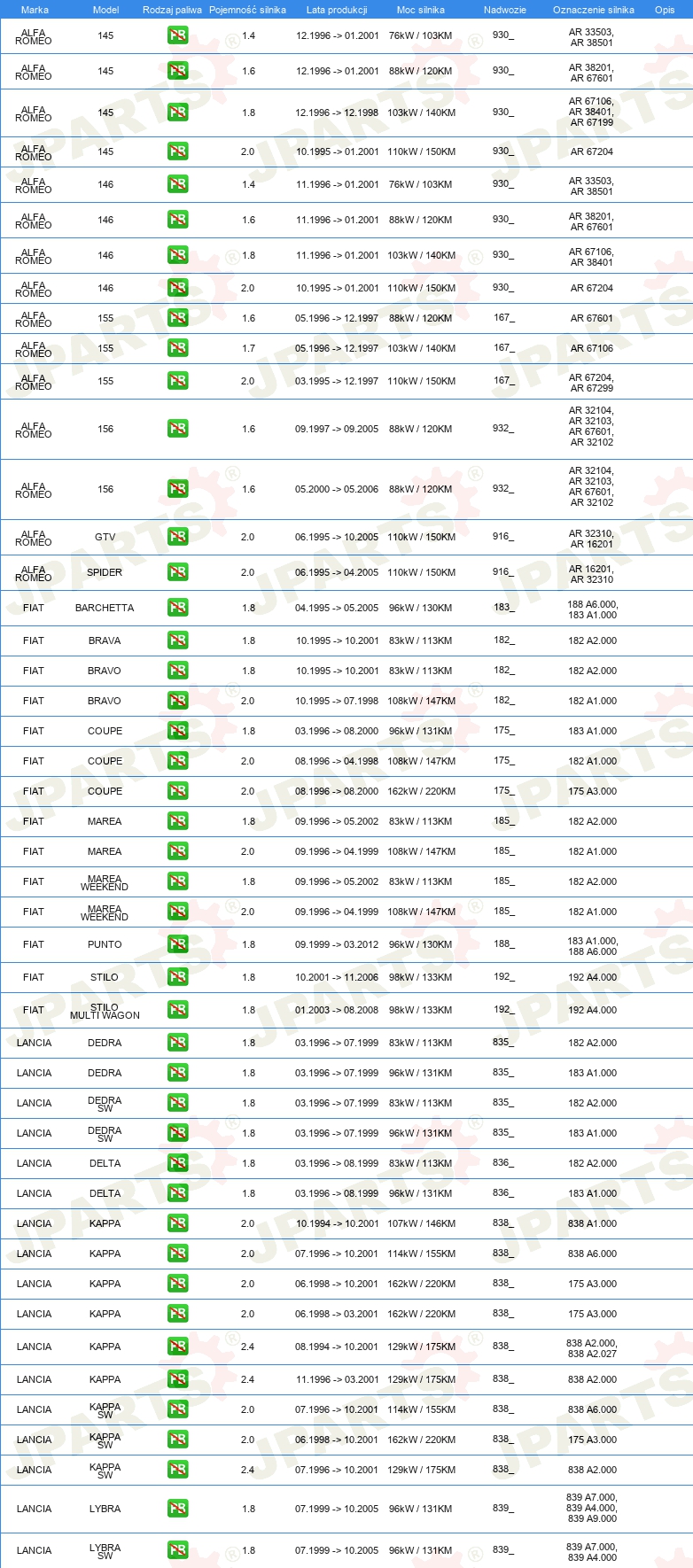The height and width of the screenshot is (1568, 693).
Task: Click petrol icon in Fiat Punto row
Action: point(177,944)
